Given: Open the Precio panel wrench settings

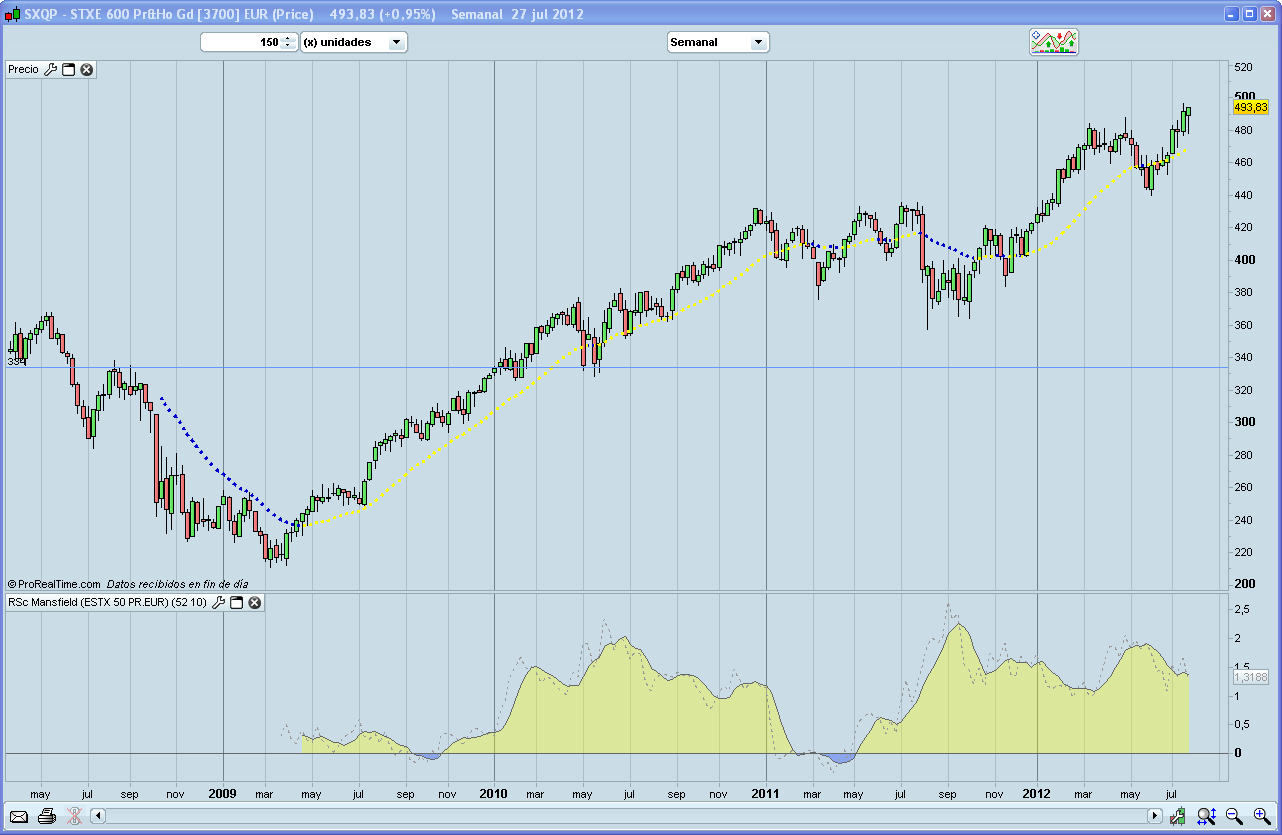Looking at the screenshot, I should point(51,70).
